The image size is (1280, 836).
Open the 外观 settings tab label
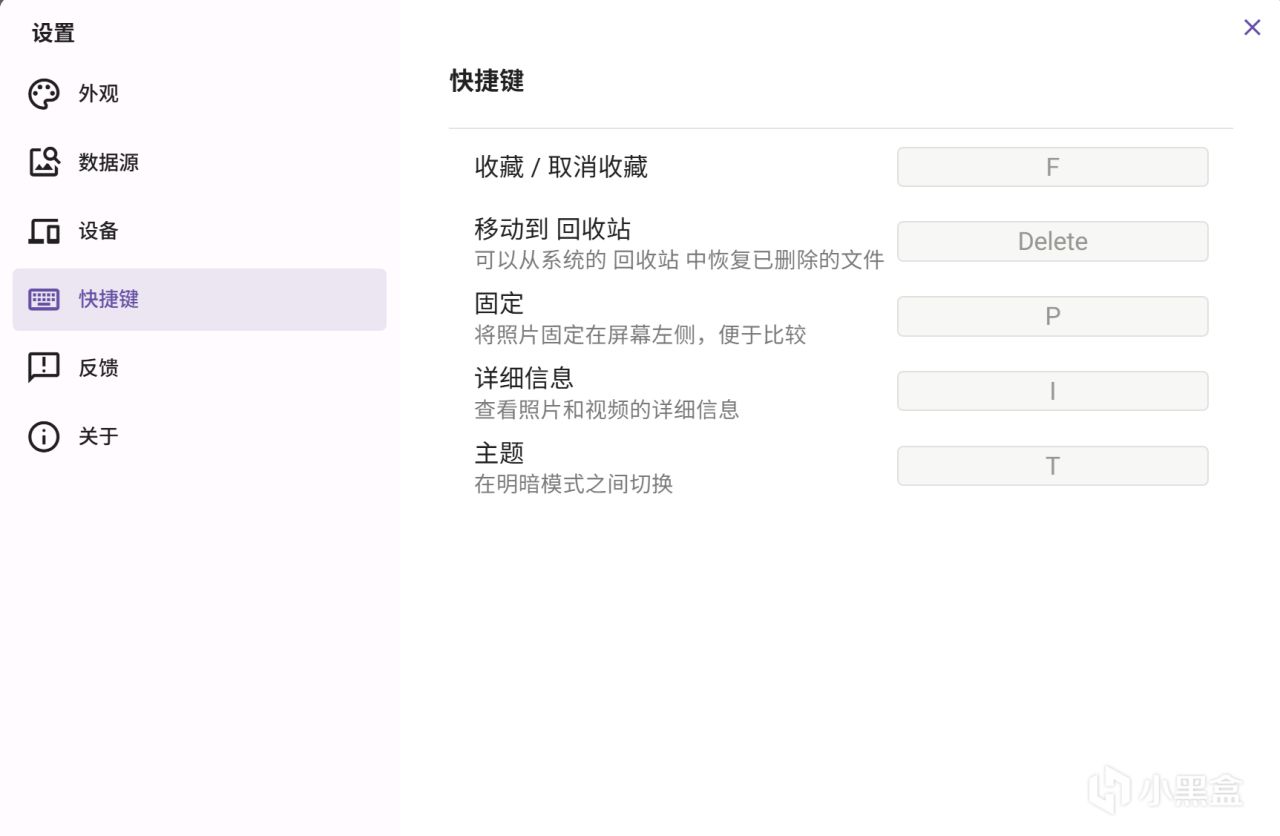tap(99, 94)
